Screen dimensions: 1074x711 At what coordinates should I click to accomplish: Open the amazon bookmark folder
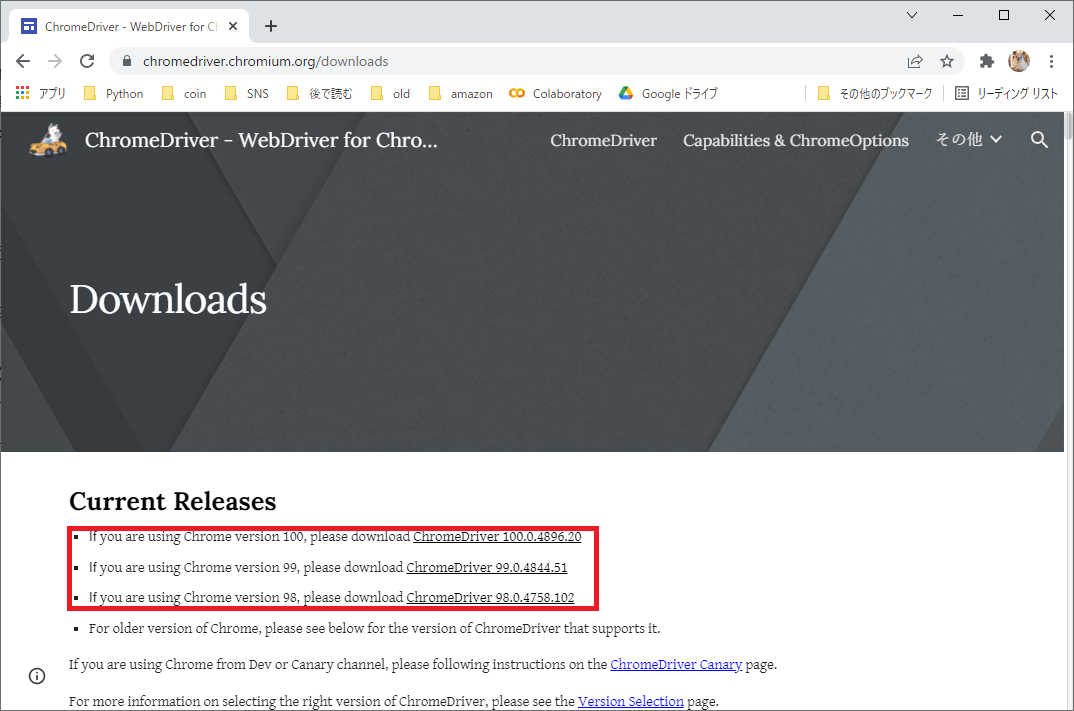(x=460, y=93)
